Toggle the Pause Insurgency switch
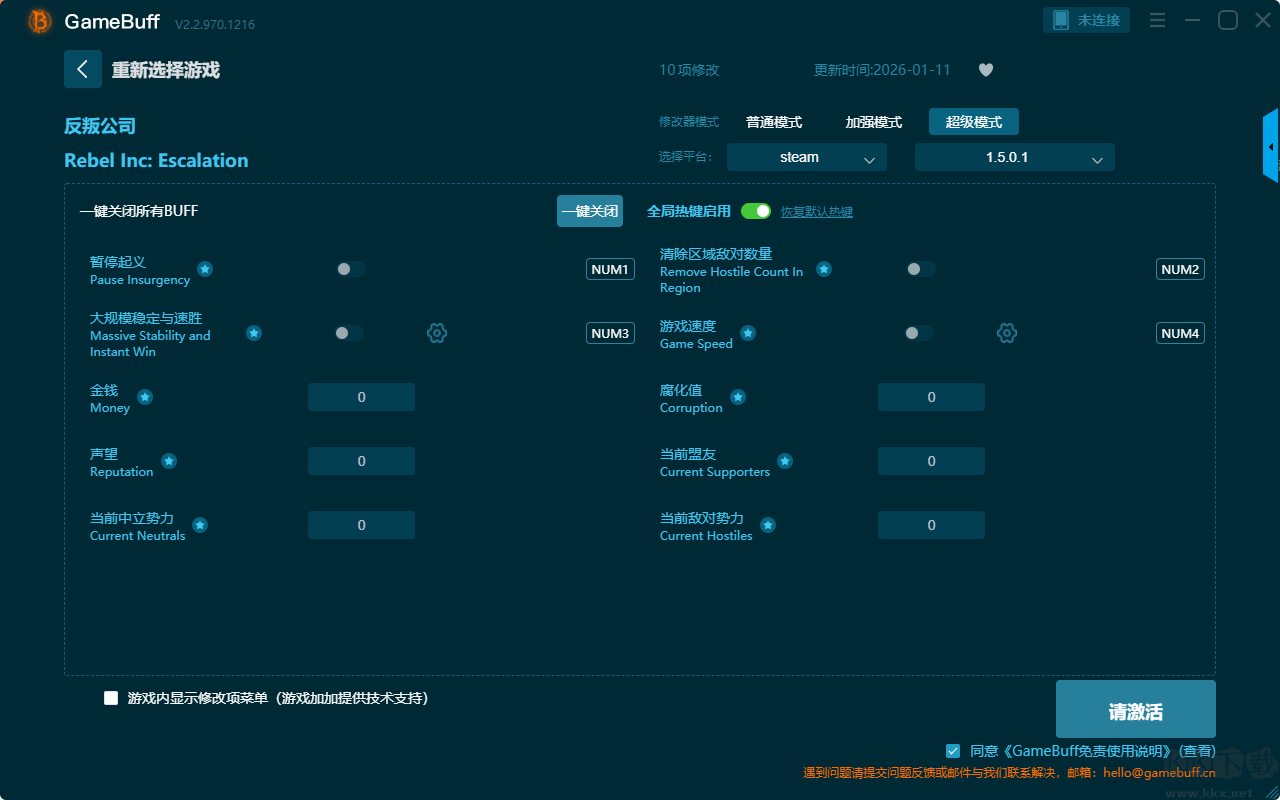1280x800 pixels. 350,269
